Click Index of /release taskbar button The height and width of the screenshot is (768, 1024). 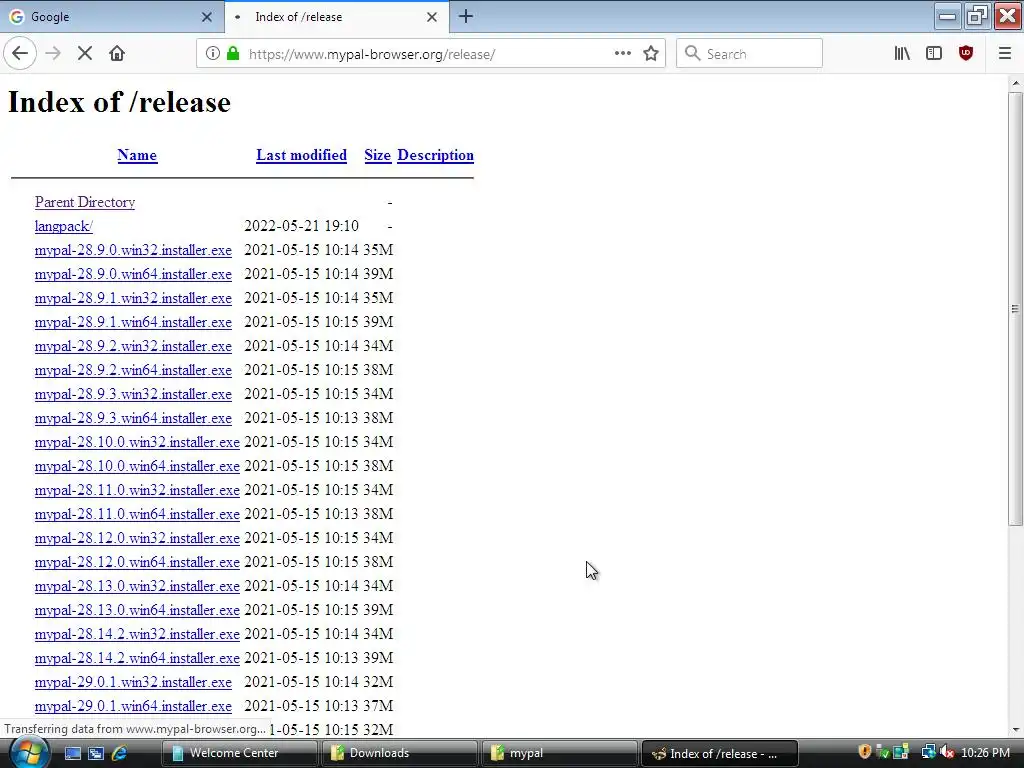click(x=719, y=753)
